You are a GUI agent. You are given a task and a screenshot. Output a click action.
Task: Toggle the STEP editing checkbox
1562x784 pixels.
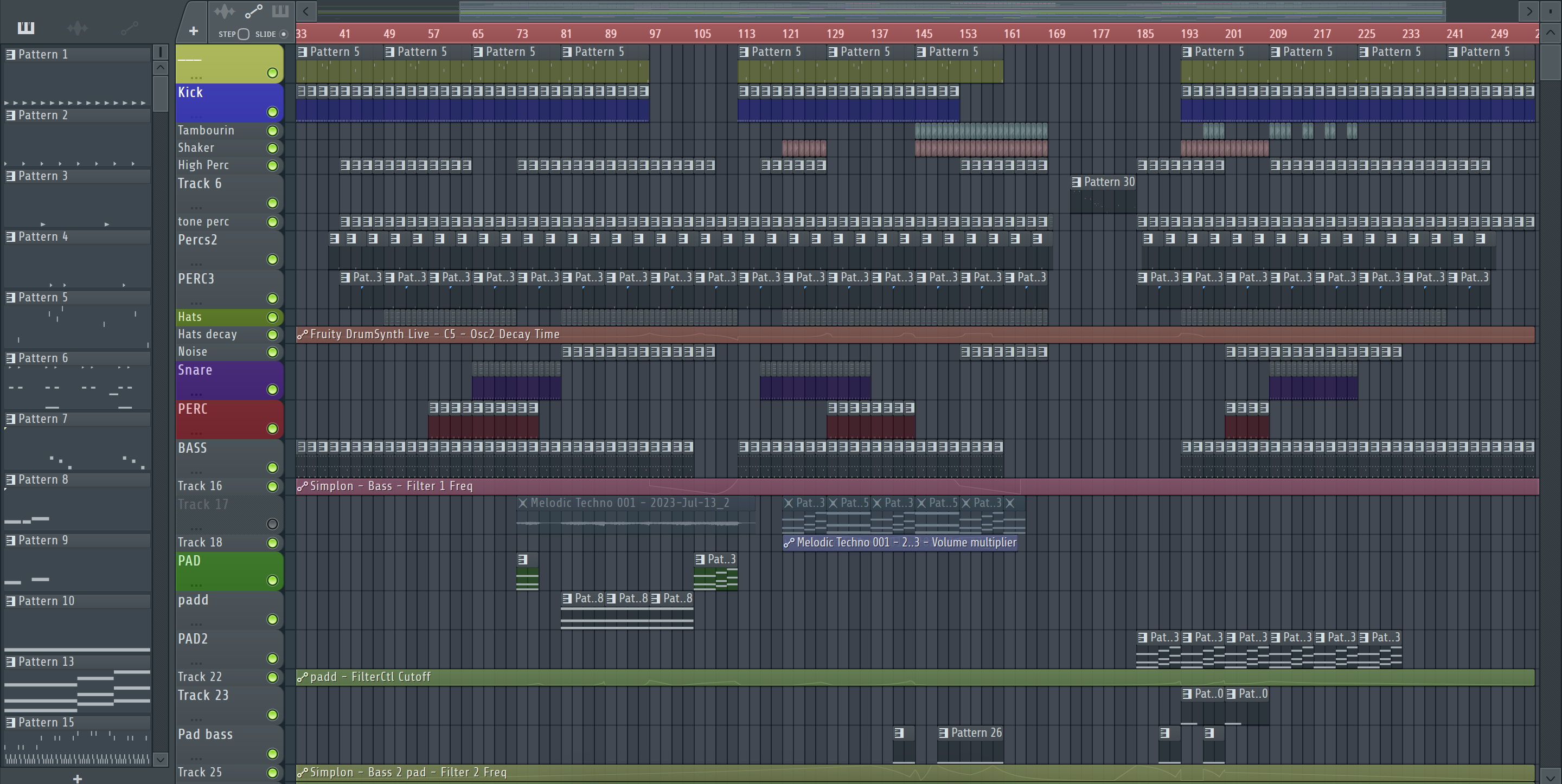tap(243, 35)
